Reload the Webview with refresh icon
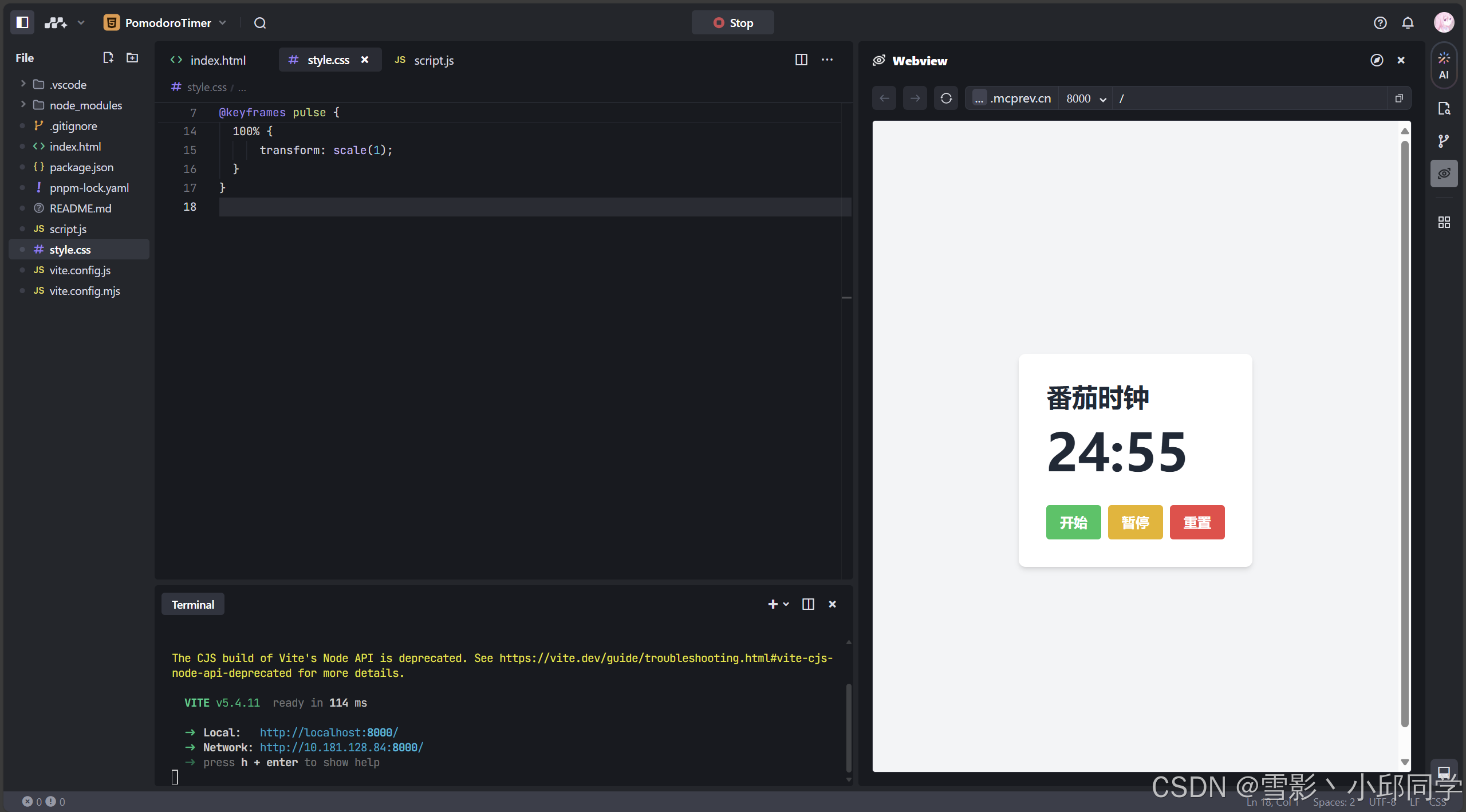 tap(946, 98)
